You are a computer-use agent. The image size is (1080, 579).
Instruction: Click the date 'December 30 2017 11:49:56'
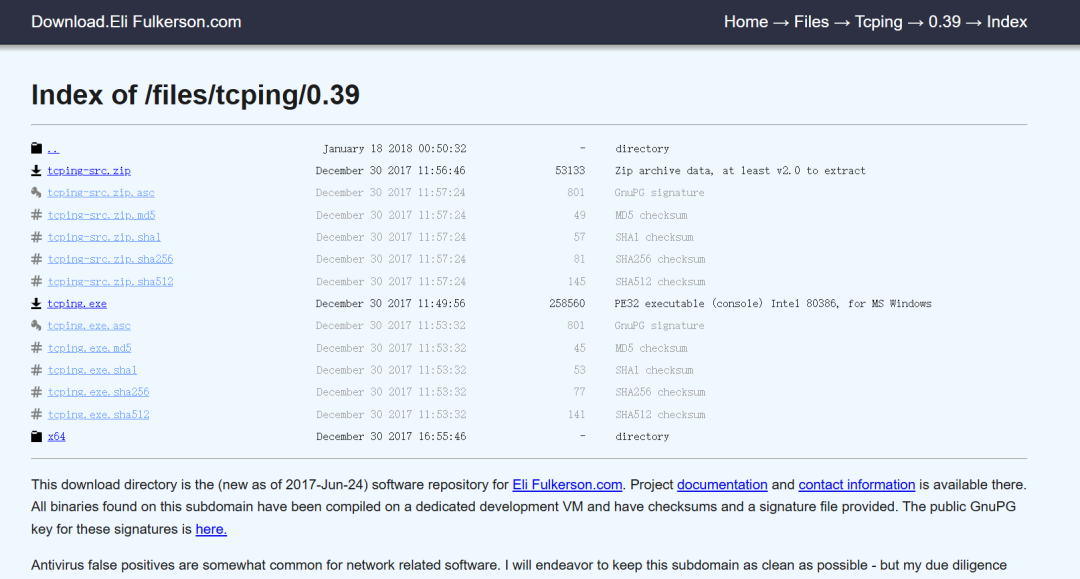coord(391,304)
